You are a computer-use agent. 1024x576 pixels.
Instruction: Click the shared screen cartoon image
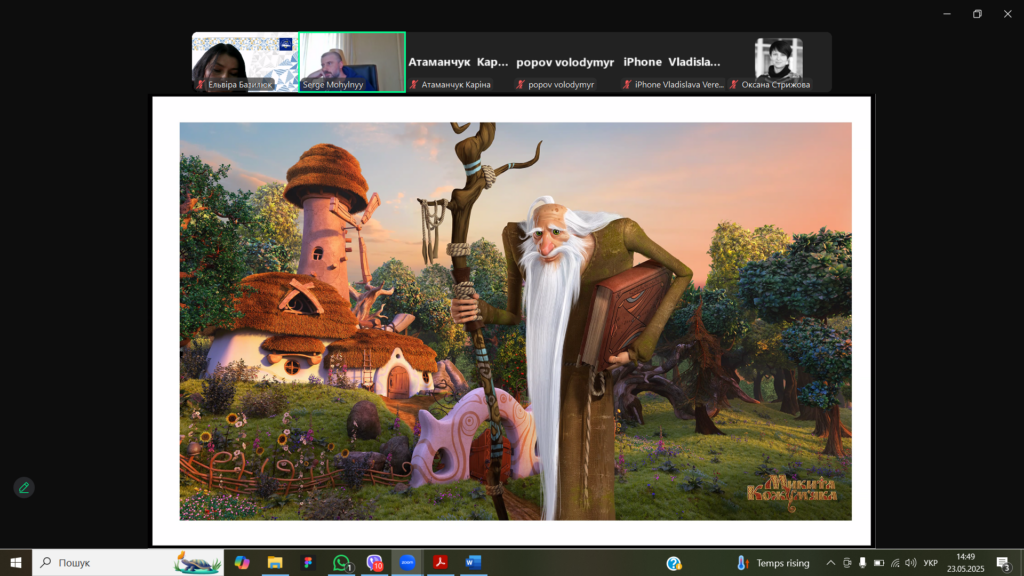[x=515, y=321]
